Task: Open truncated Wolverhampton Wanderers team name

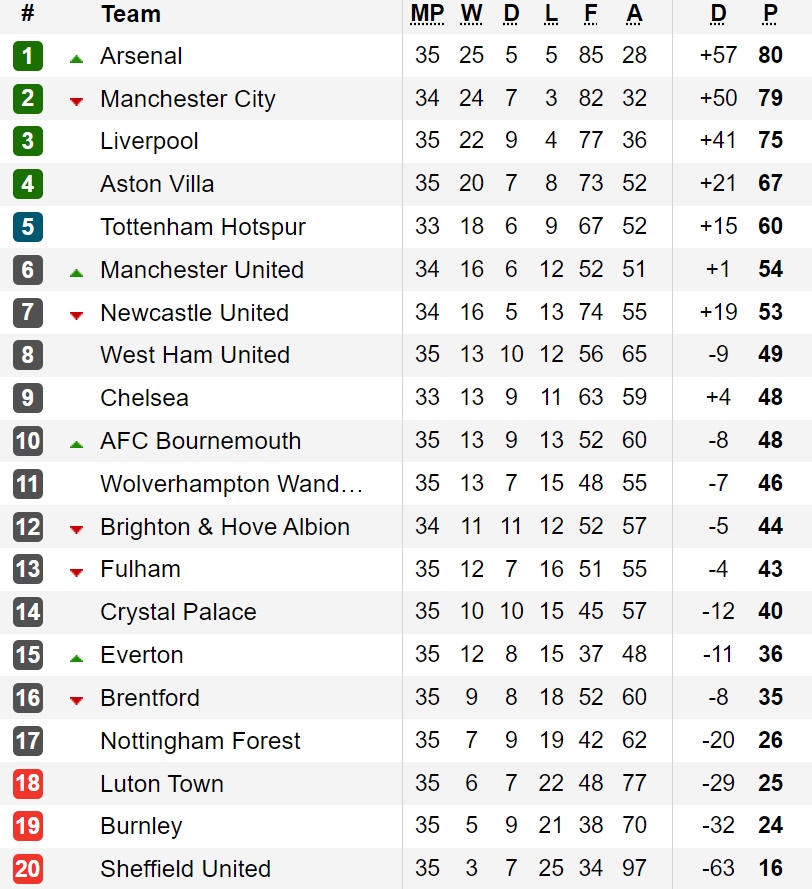Action: click(231, 484)
